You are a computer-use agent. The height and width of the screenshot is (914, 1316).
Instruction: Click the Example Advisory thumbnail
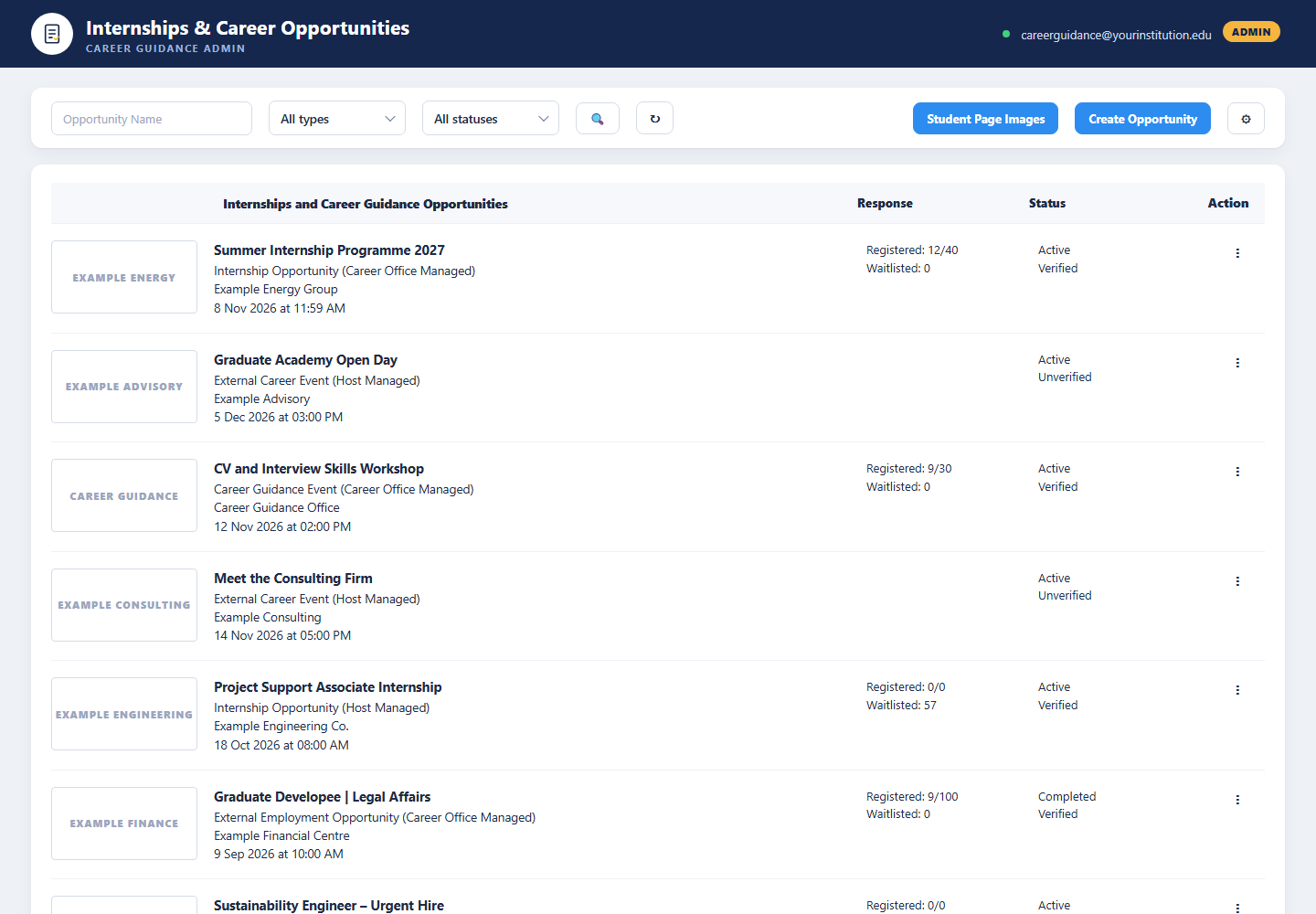tap(124, 387)
